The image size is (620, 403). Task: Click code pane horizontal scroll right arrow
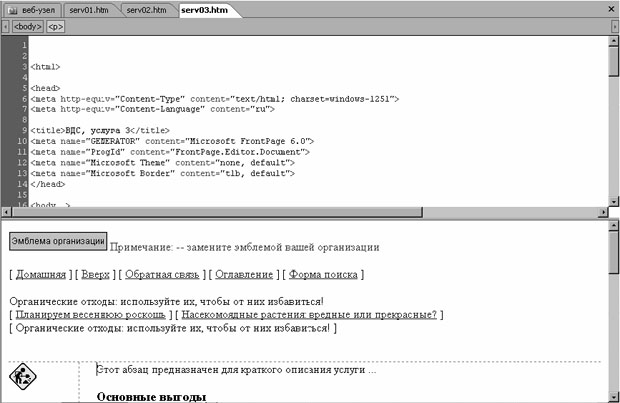click(603, 212)
